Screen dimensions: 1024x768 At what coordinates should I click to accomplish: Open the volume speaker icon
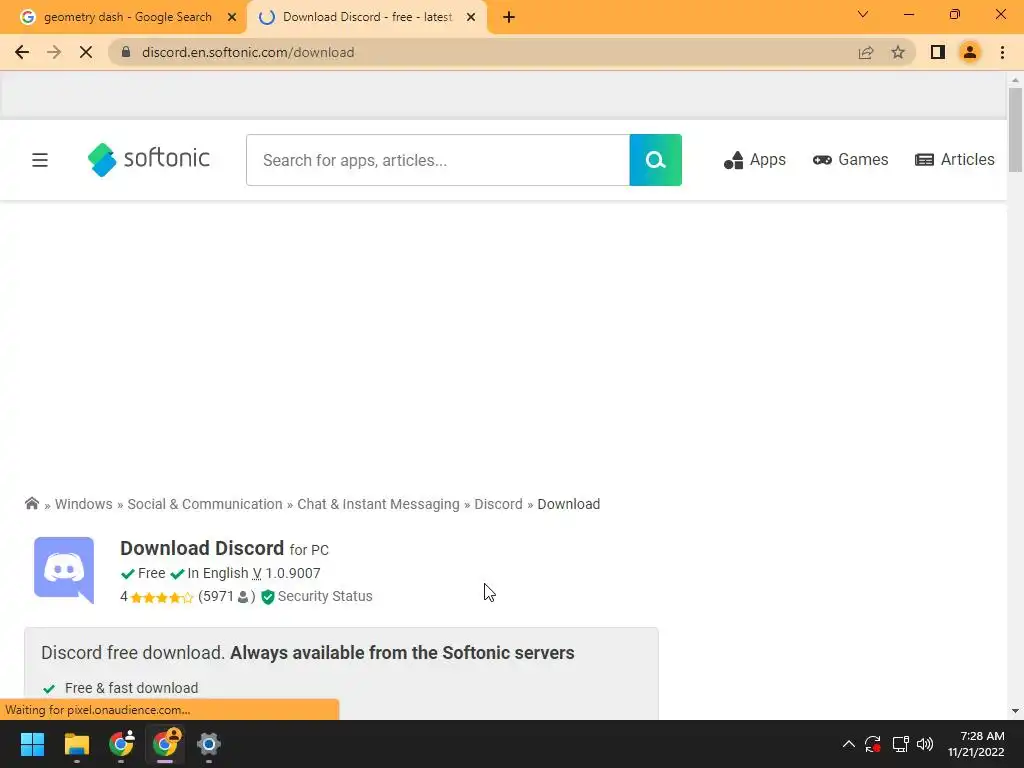pos(925,744)
